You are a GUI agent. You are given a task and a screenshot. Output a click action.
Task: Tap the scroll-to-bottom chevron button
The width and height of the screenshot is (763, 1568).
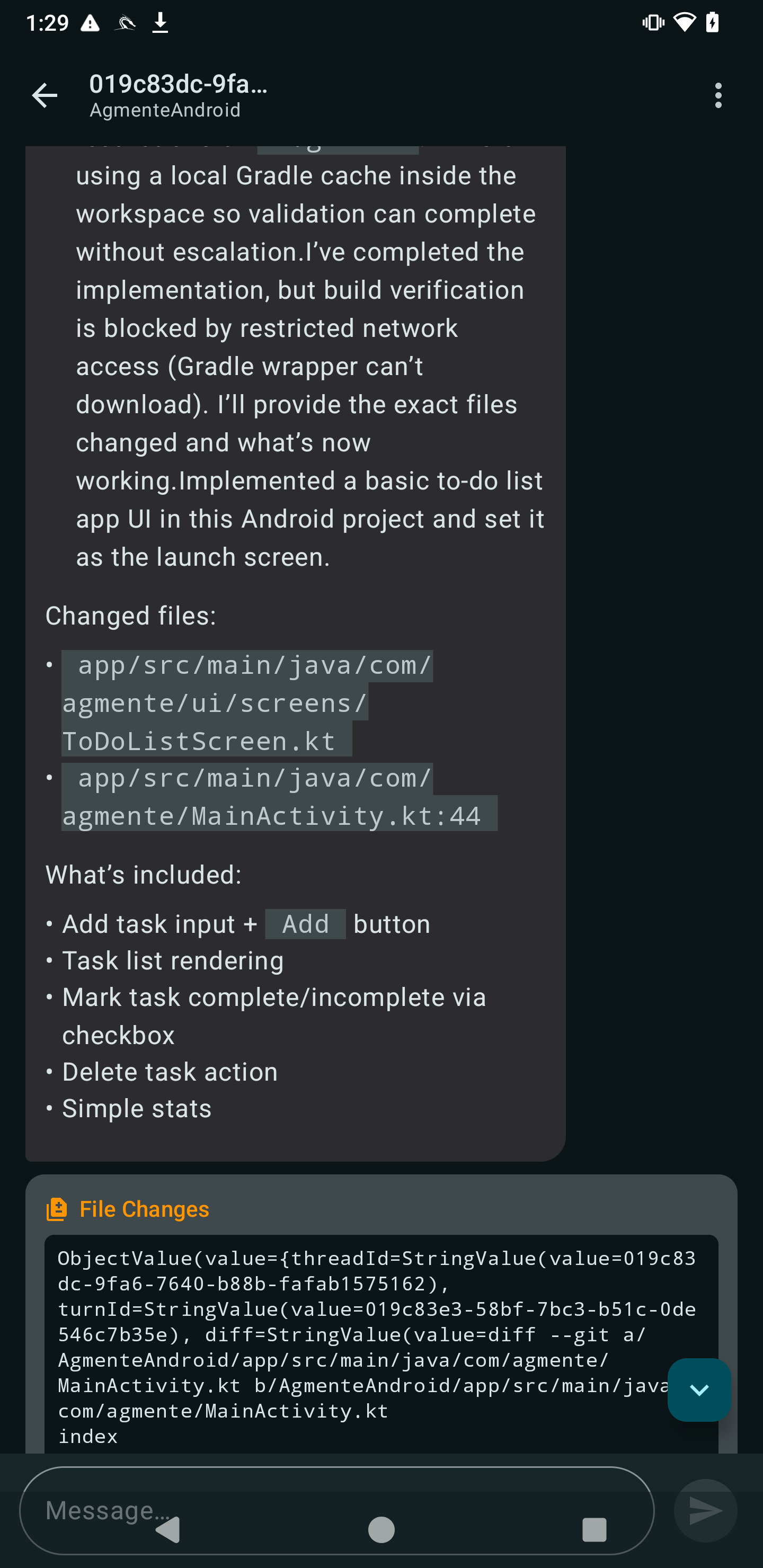click(698, 1390)
